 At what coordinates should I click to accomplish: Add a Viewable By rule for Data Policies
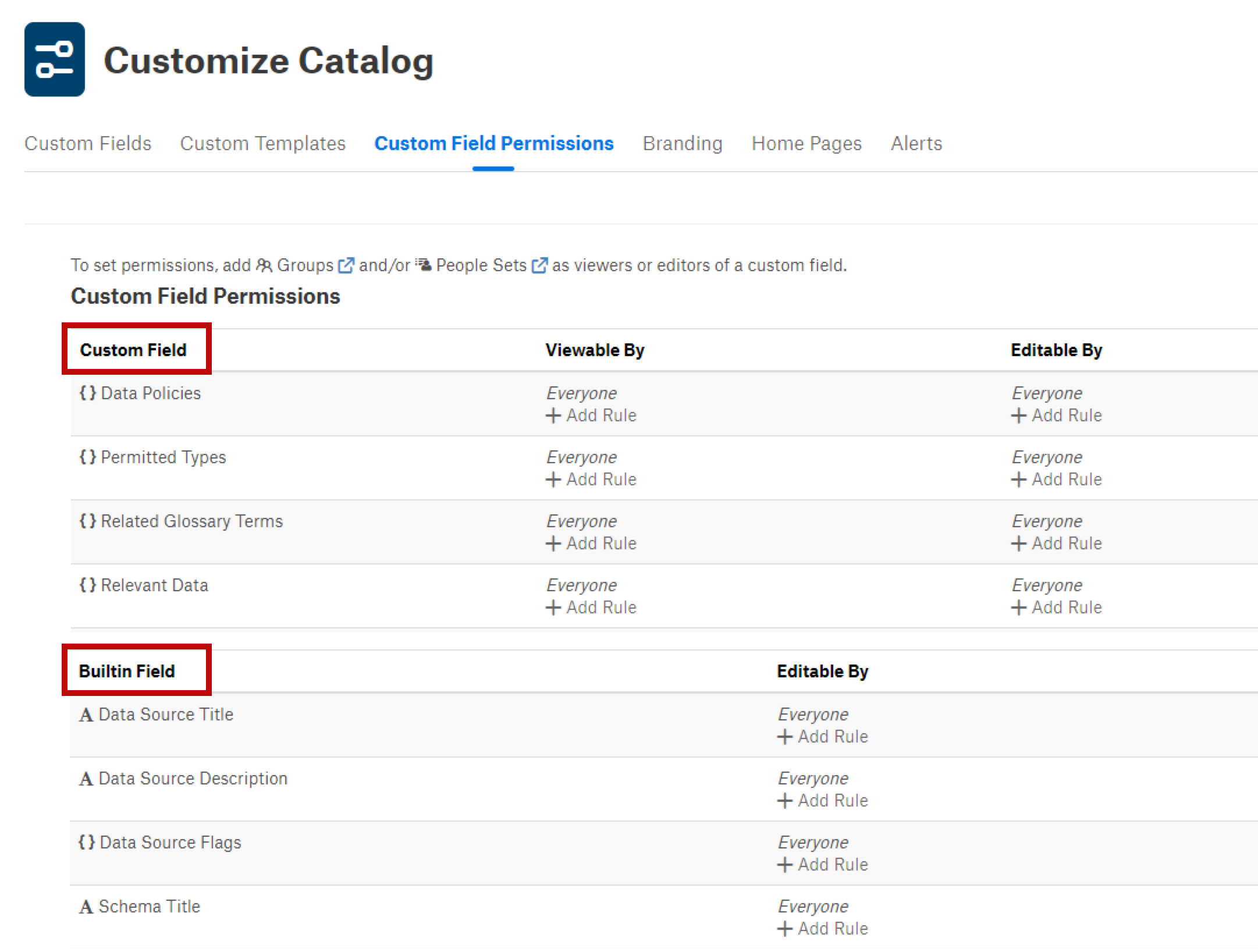point(591,415)
